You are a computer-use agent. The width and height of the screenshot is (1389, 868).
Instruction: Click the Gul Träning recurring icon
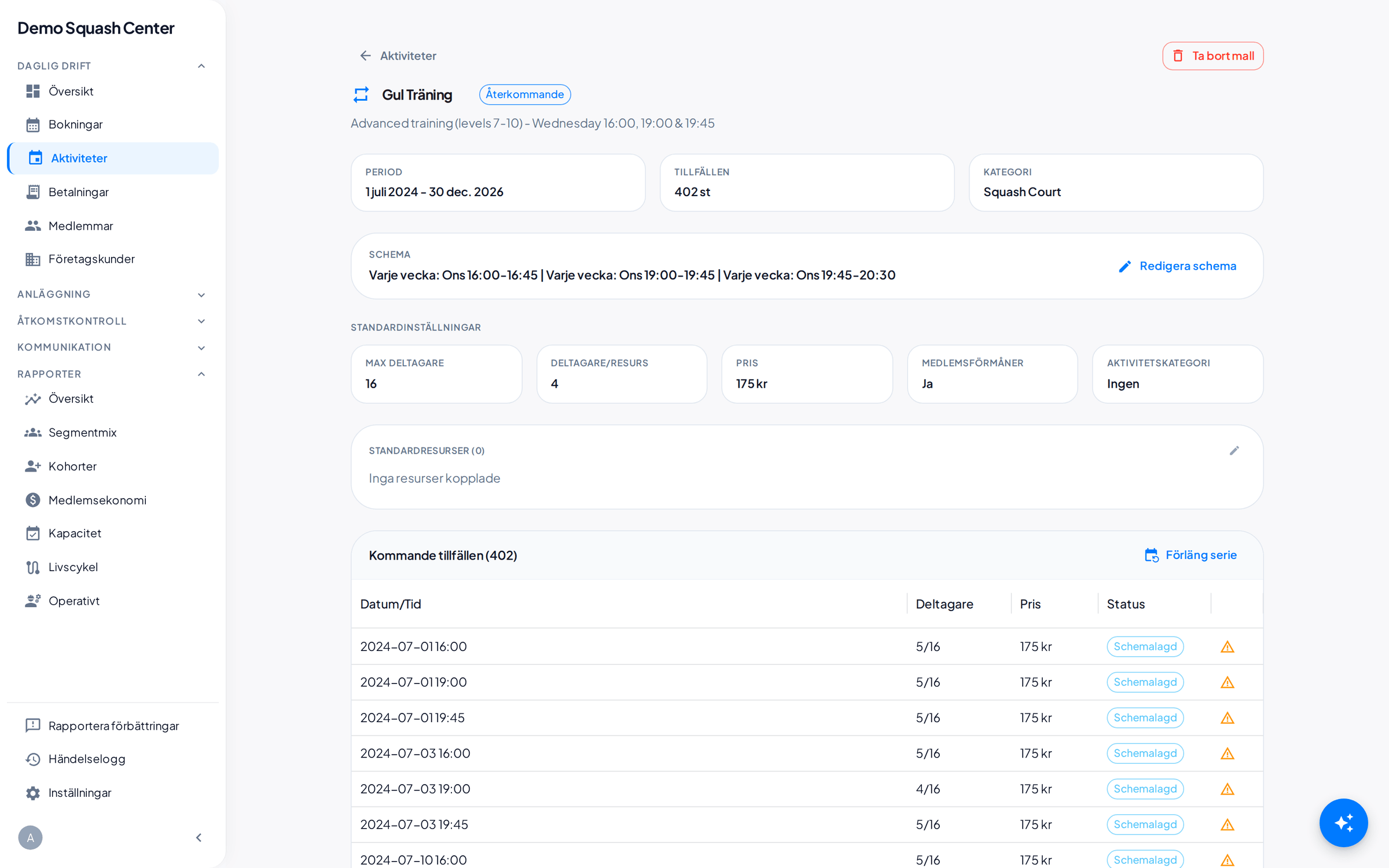361,94
